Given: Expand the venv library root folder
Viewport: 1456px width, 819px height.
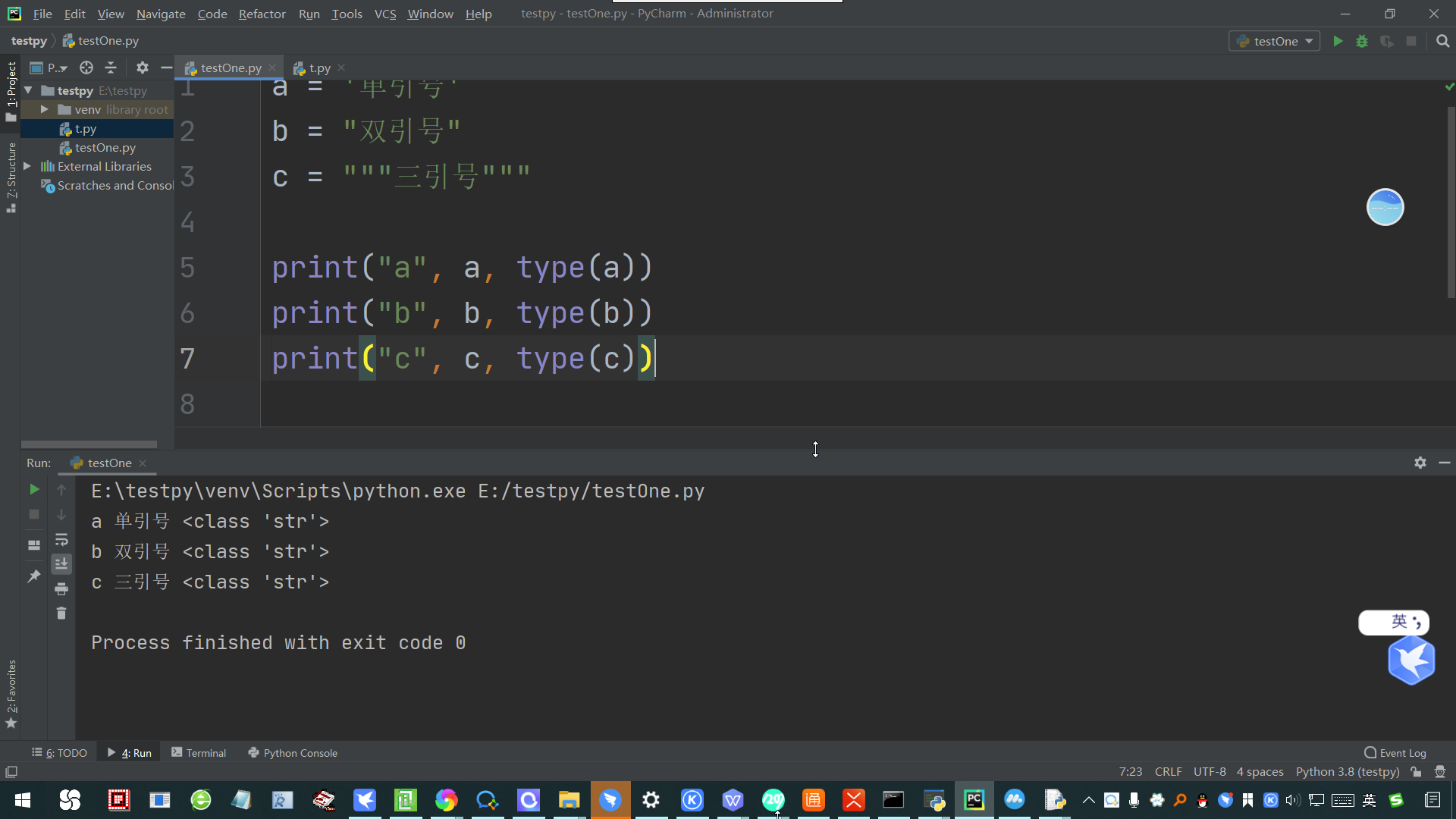Looking at the screenshot, I should point(45,109).
